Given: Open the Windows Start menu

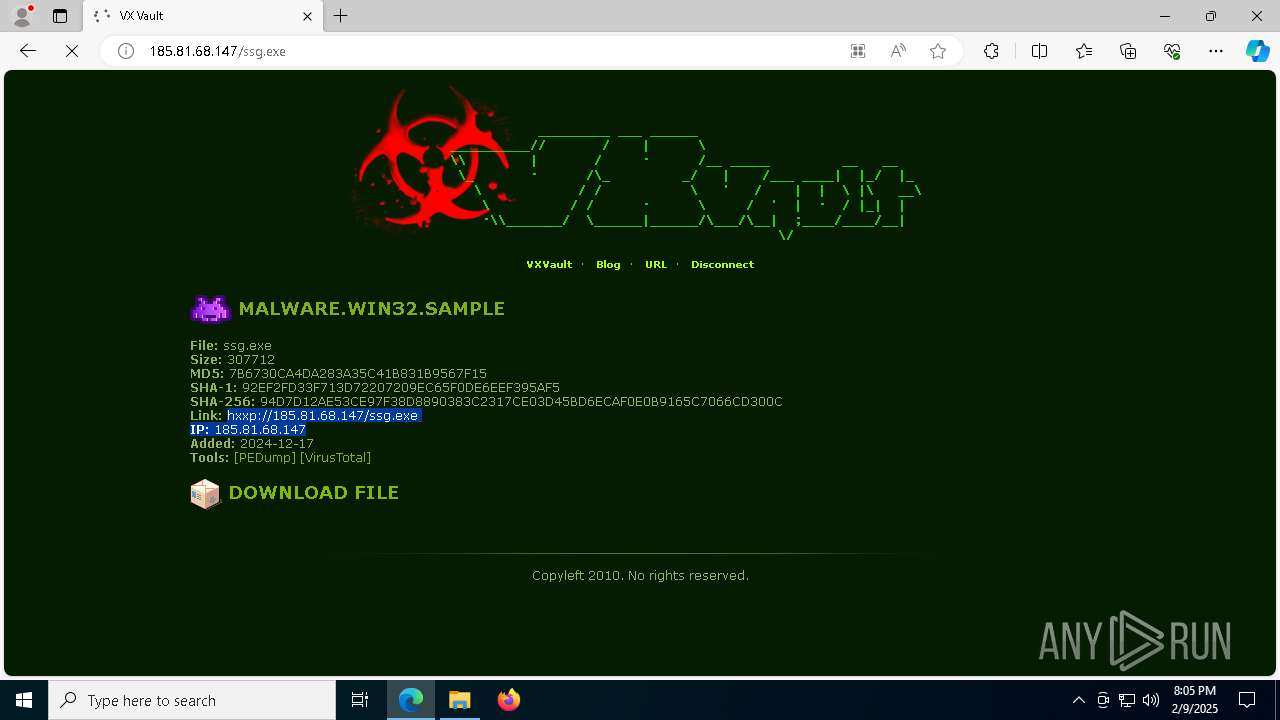Looking at the screenshot, I should pyautogui.click(x=24, y=700).
